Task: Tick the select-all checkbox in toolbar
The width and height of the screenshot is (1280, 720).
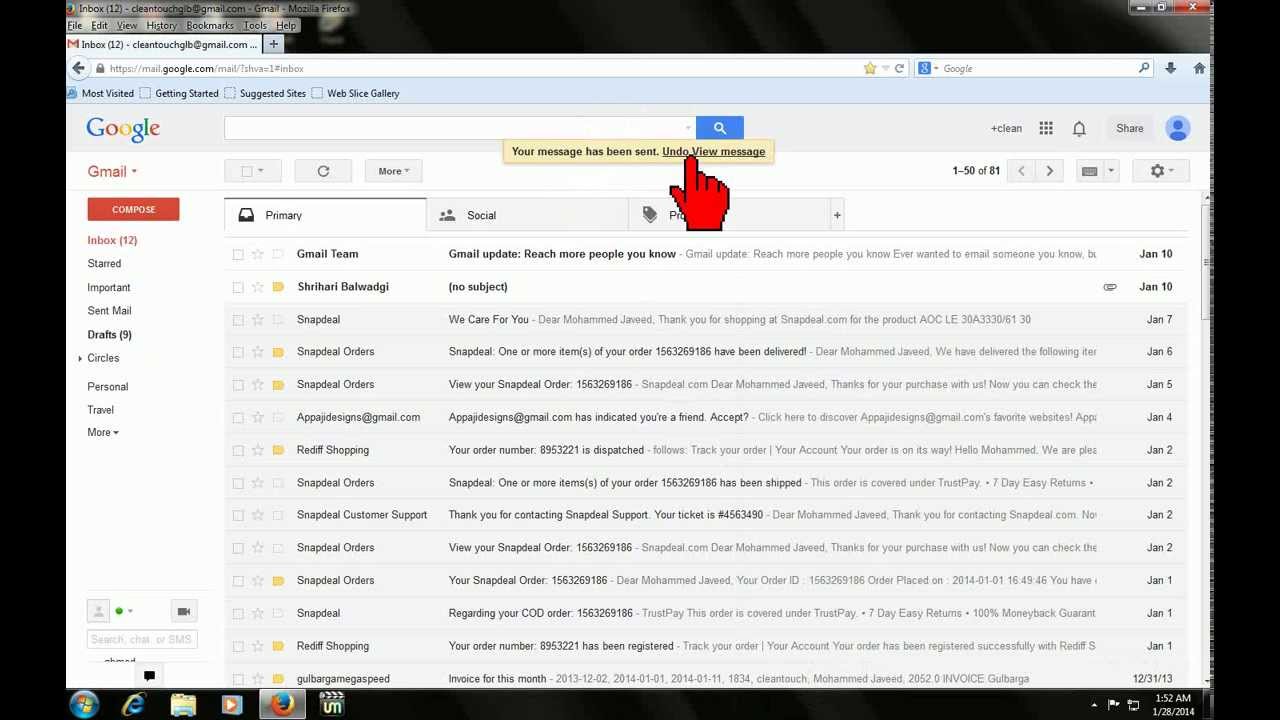Action: coord(246,171)
